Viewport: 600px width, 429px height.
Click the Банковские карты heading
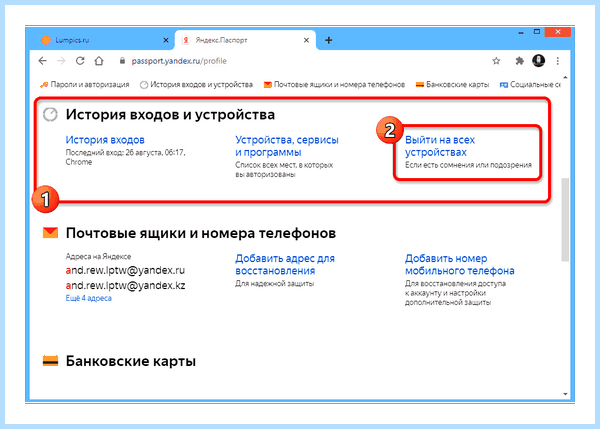131,361
